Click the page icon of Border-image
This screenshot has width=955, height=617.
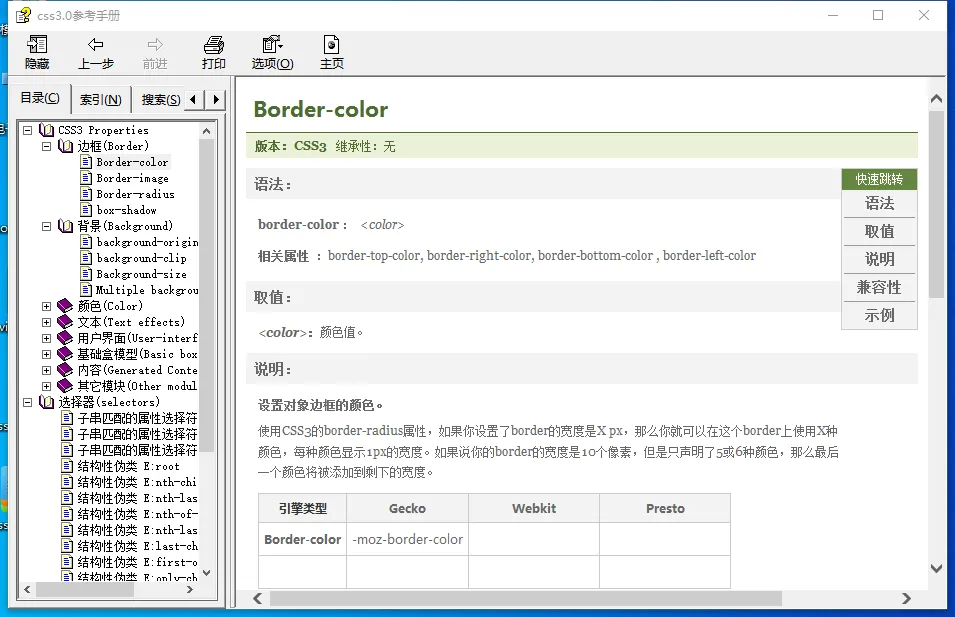[86, 178]
